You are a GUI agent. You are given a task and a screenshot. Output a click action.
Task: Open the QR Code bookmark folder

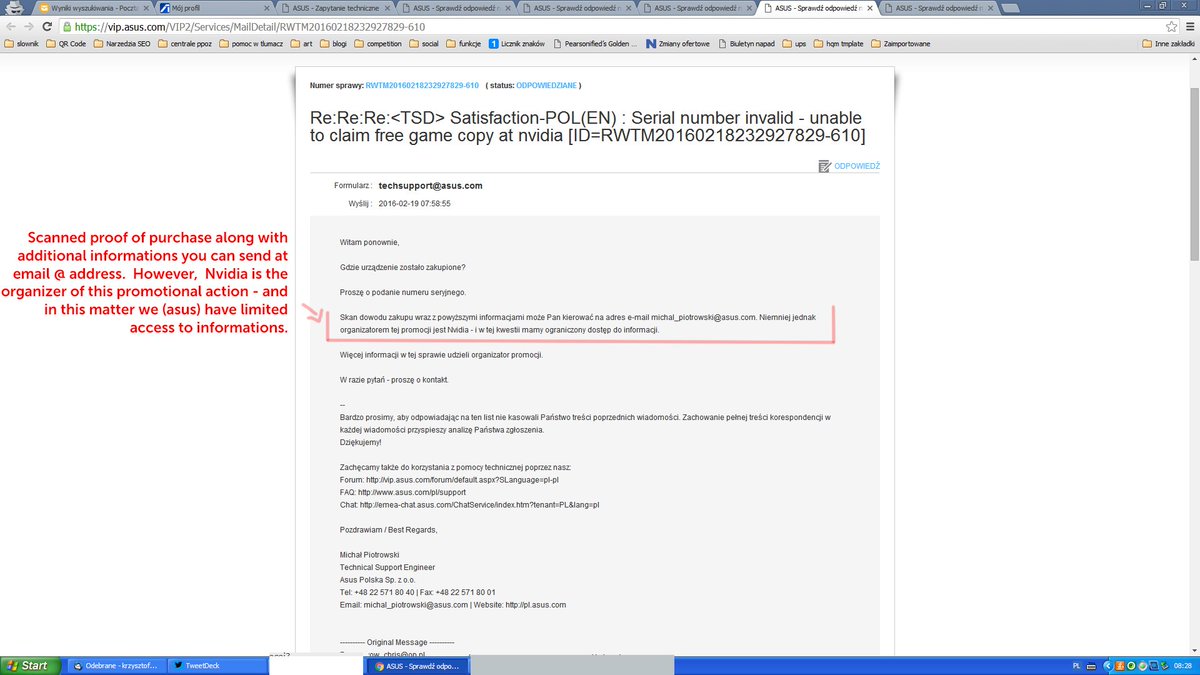65,44
